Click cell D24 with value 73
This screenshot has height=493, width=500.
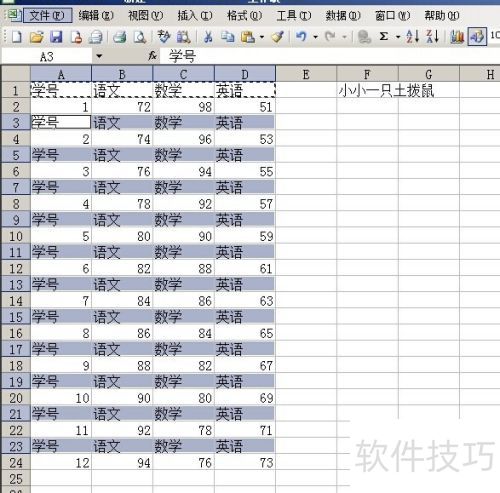(x=245, y=463)
